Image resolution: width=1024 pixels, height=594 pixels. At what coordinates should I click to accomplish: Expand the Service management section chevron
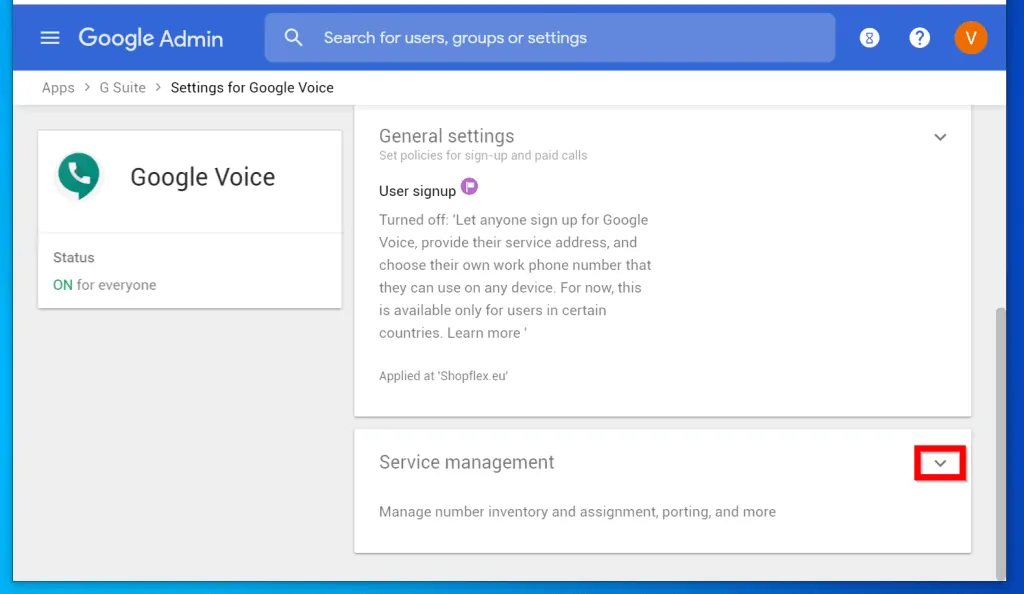pyautogui.click(x=940, y=463)
